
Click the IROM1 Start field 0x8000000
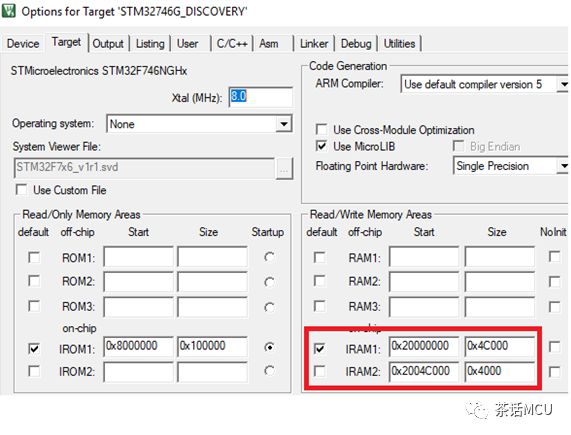tap(138, 346)
